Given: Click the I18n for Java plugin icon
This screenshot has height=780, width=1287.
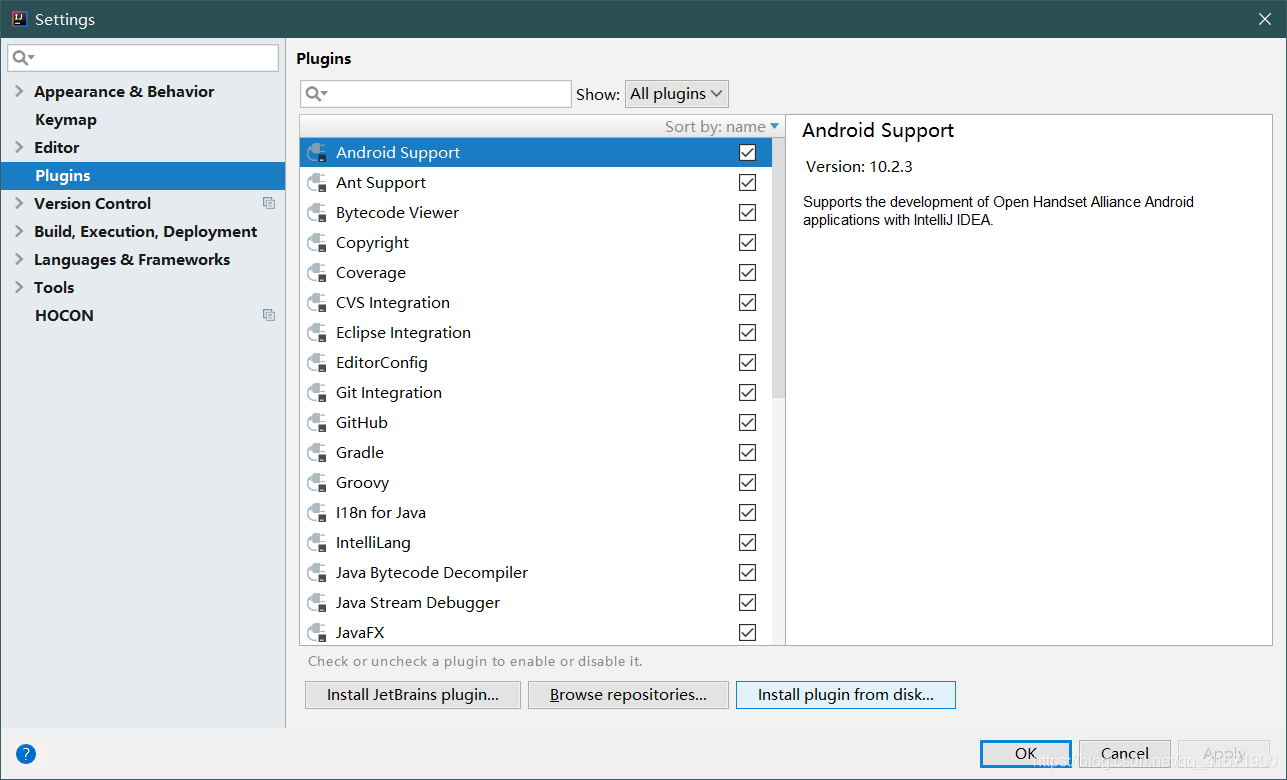Looking at the screenshot, I should point(318,513).
